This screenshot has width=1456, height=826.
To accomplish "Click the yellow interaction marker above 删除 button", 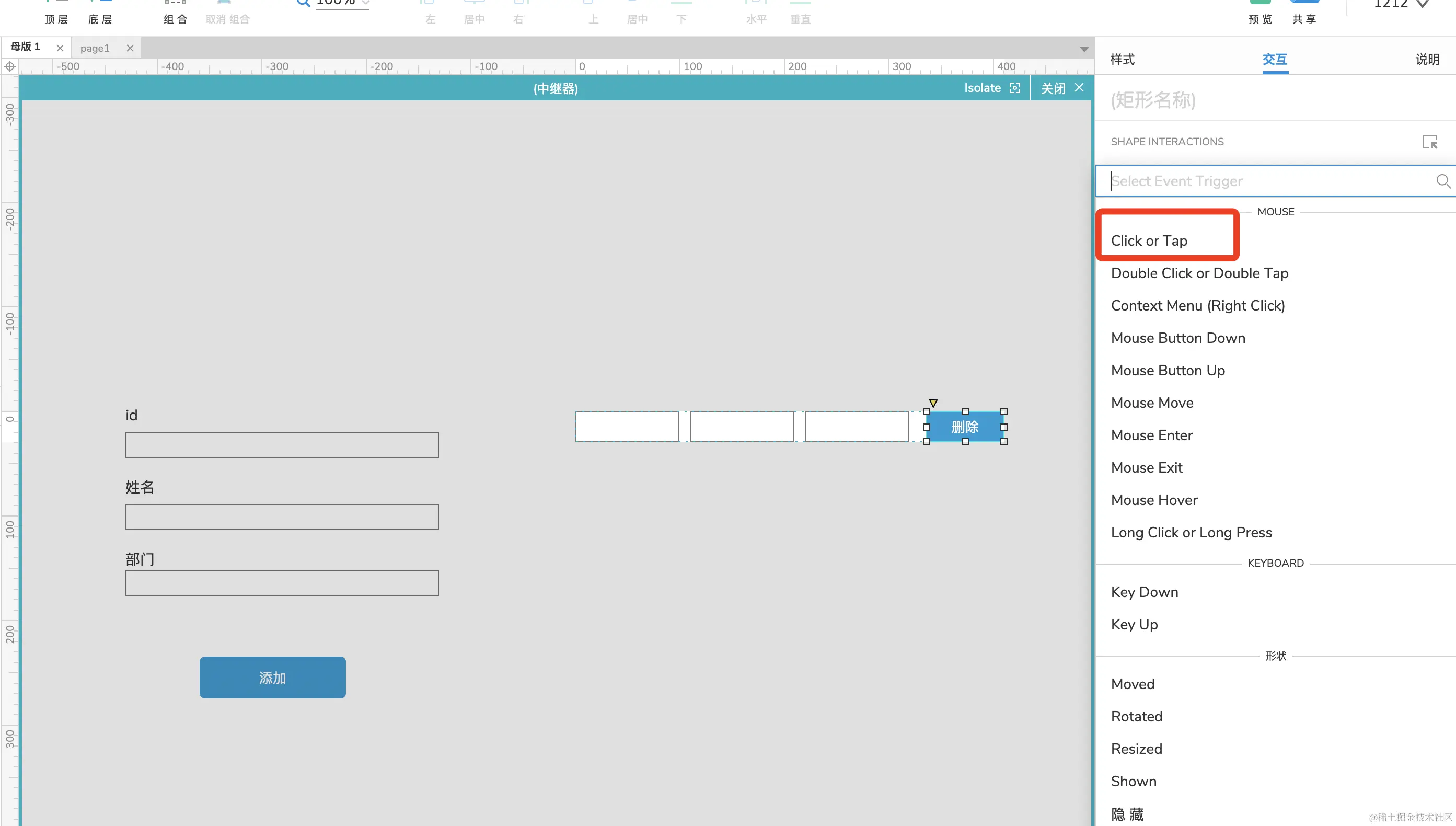I will (x=933, y=403).
